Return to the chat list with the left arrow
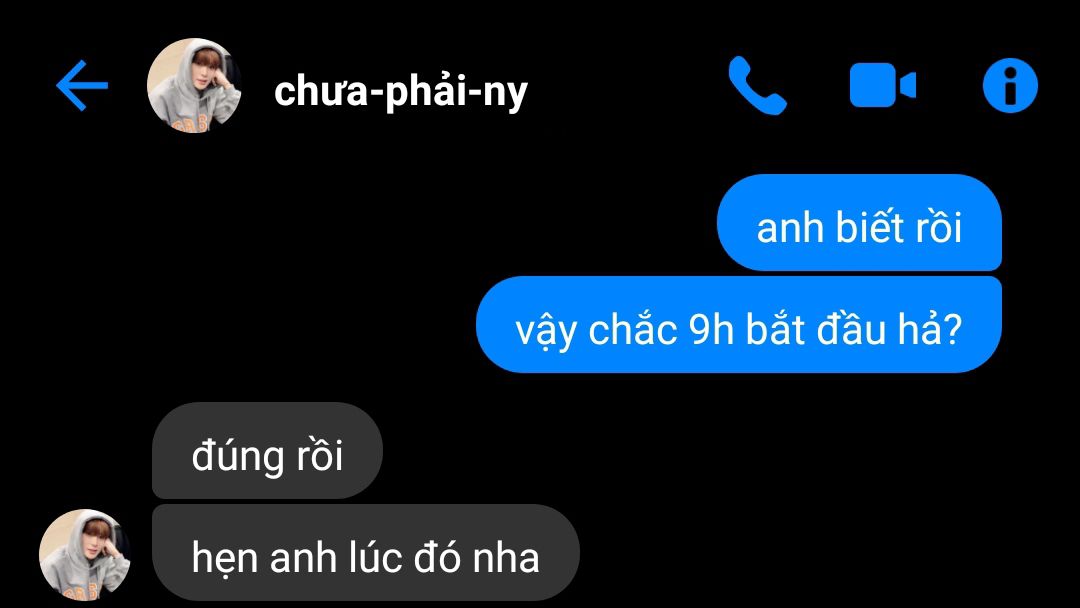1080x608 pixels. click(x=82, y=85)
